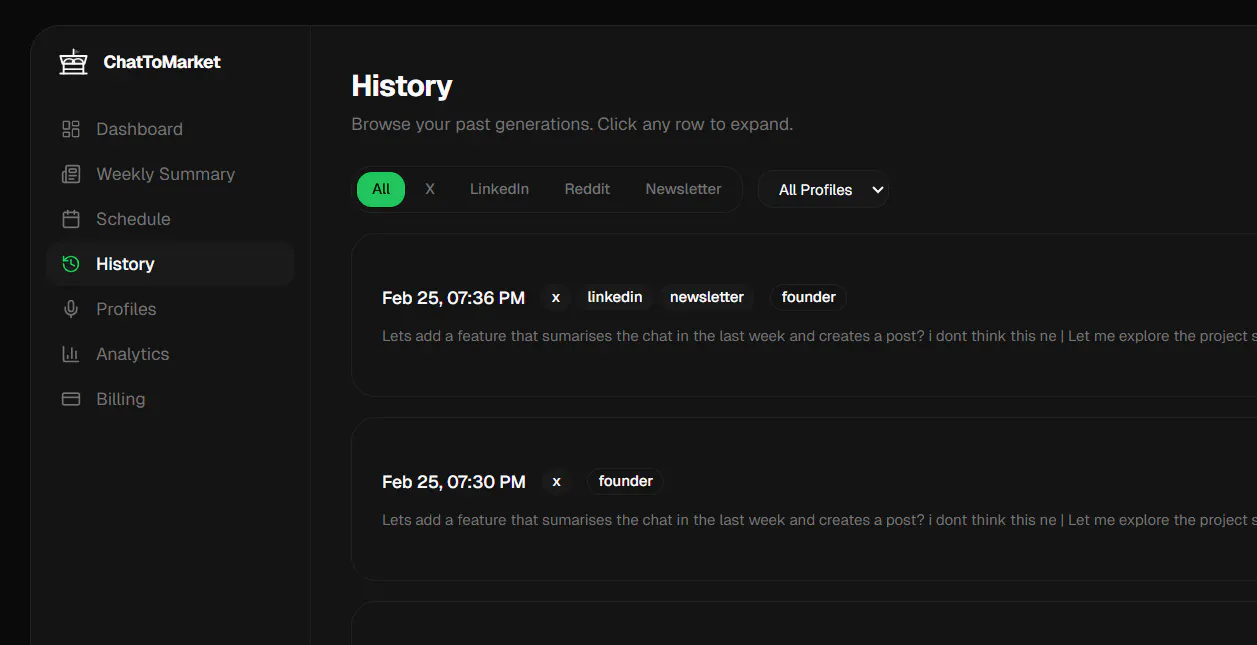Filter history by LinkedIn

[499, 189]
